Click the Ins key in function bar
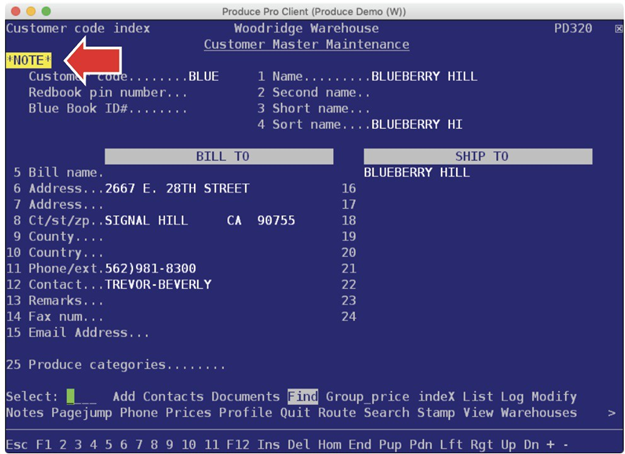 [x=268, y=444]
